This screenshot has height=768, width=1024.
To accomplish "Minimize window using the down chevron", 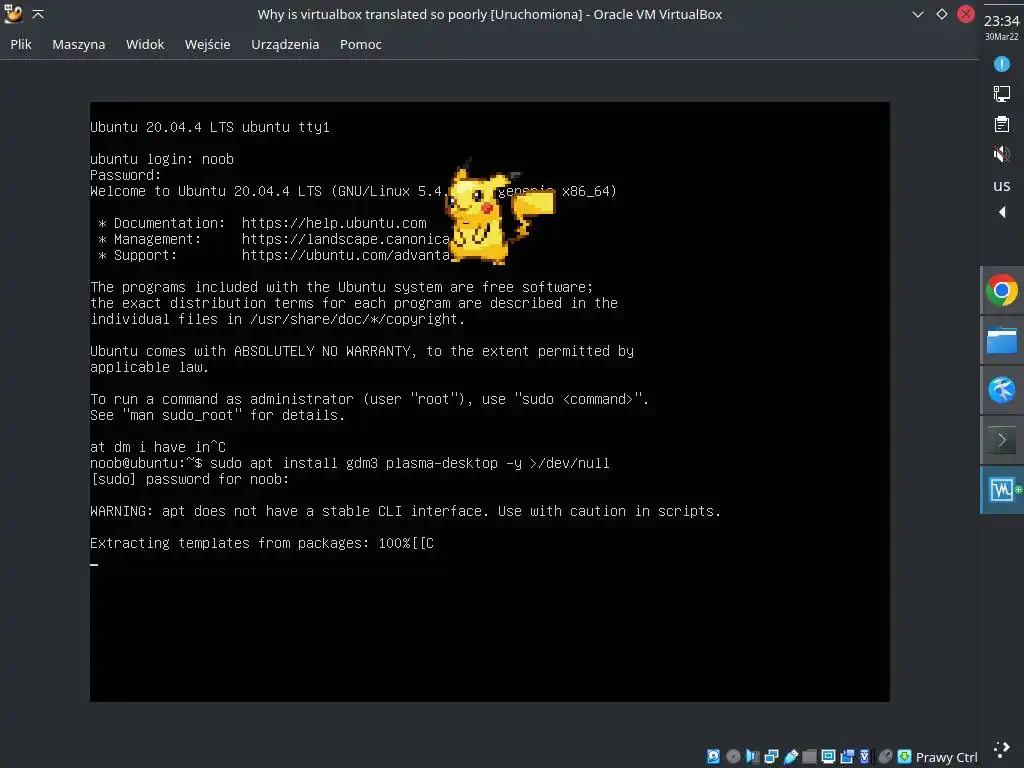I will 918,14.
